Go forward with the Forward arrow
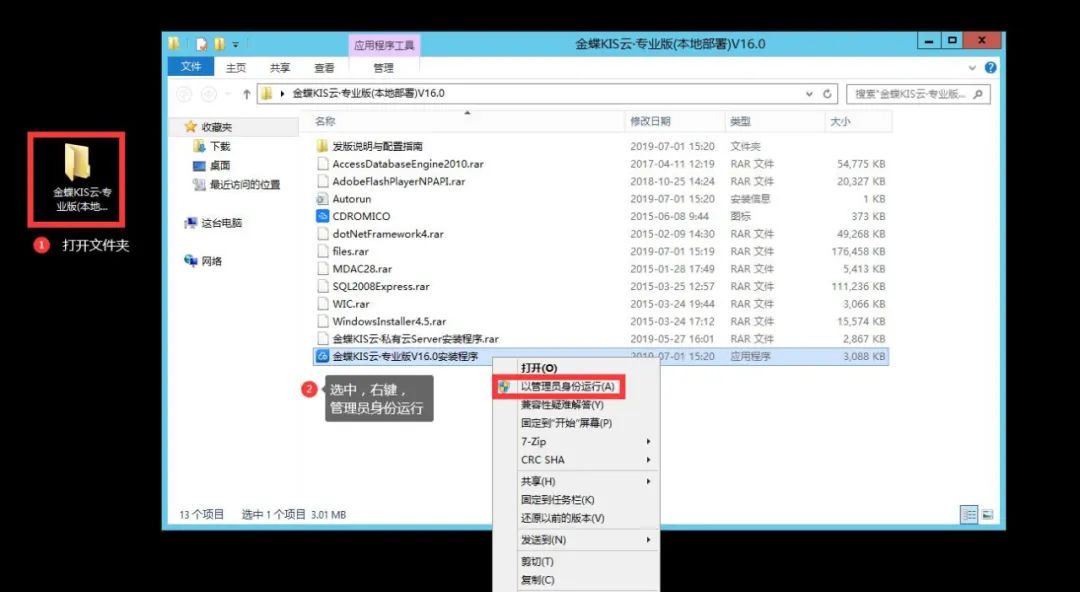The height and width of the screenshot is (592, 1080). tap(209, 94)
